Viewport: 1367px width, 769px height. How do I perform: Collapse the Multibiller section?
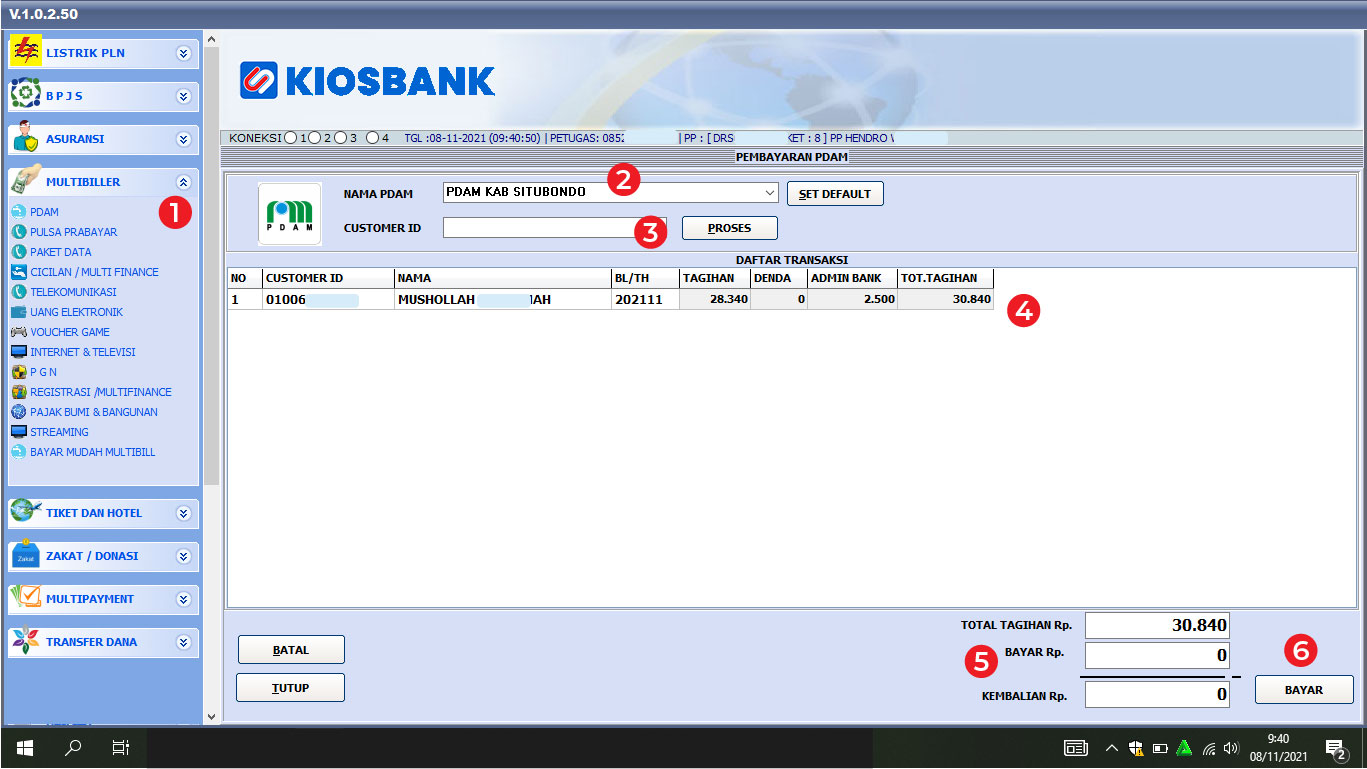point(183,182)
